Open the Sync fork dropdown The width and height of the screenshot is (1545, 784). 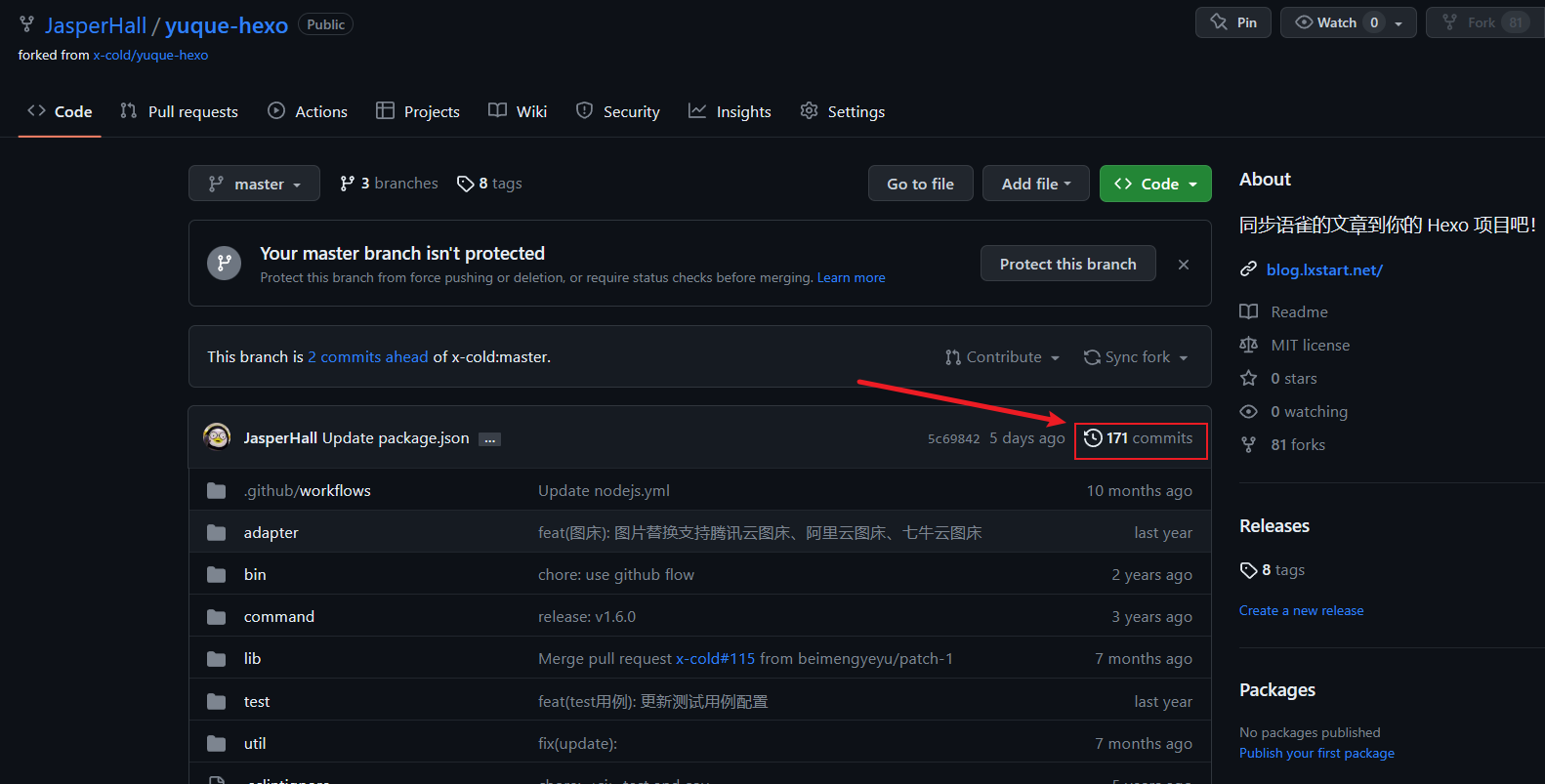pyautogui.click(x=1136, y=357)
